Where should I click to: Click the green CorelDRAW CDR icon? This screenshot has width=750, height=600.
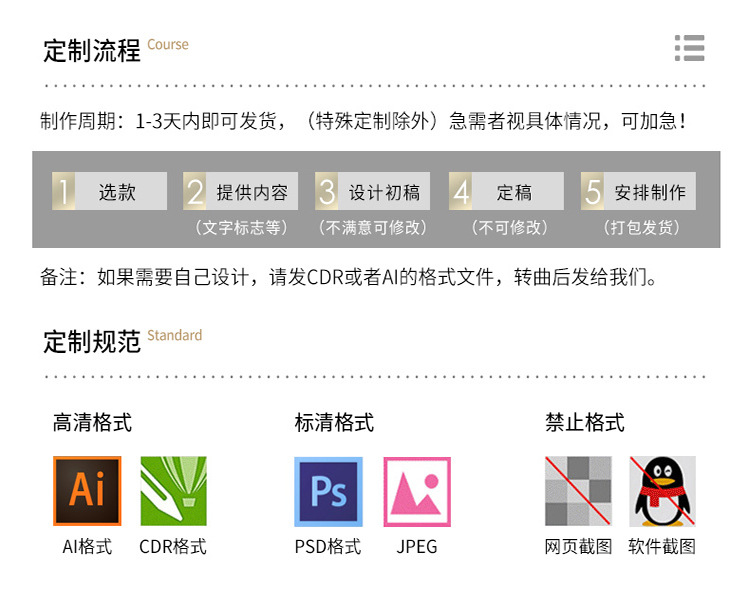174,491
